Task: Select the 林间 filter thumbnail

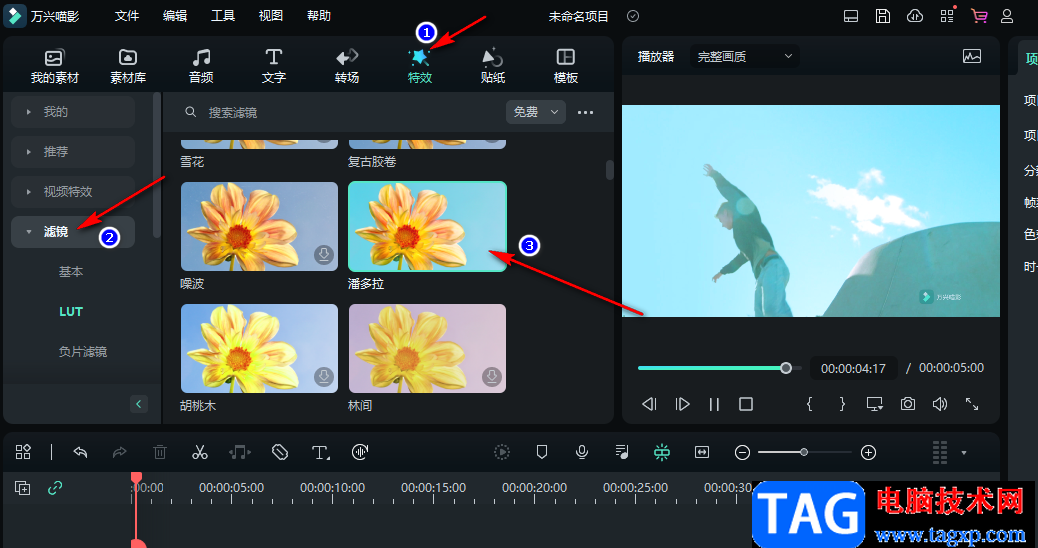Action: tap(428, 348)
